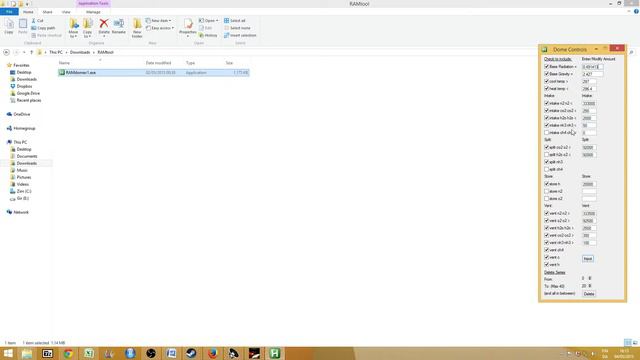Viewport: 640px width, 360px height.
Task: Open the New item dropdown
Action: 158,20
